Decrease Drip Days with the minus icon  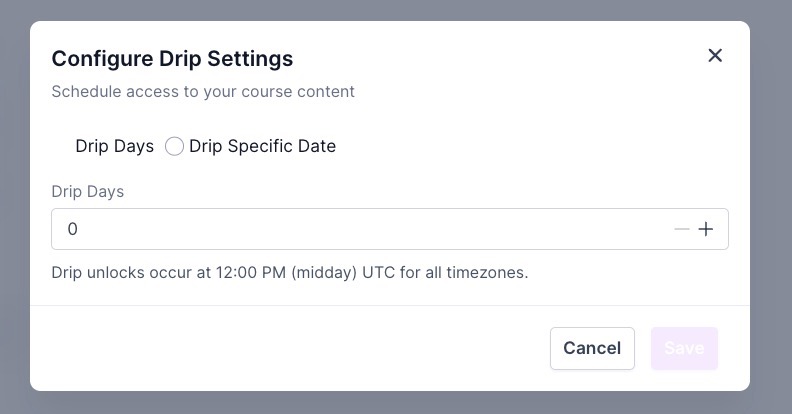click(x=682, y=229)
